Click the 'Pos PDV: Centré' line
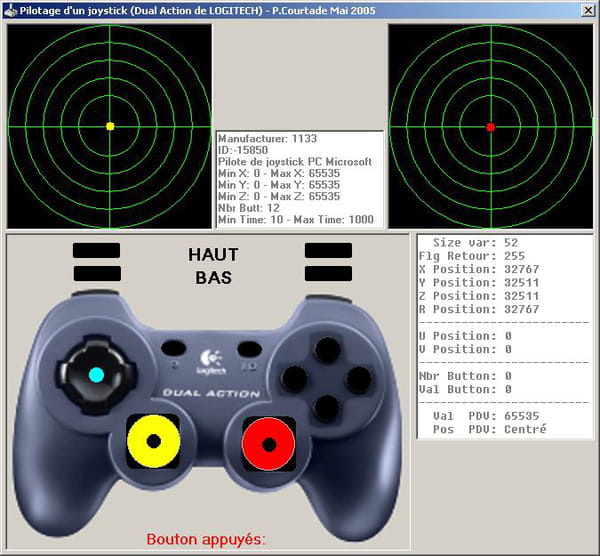600x556 pixels. 489,429
